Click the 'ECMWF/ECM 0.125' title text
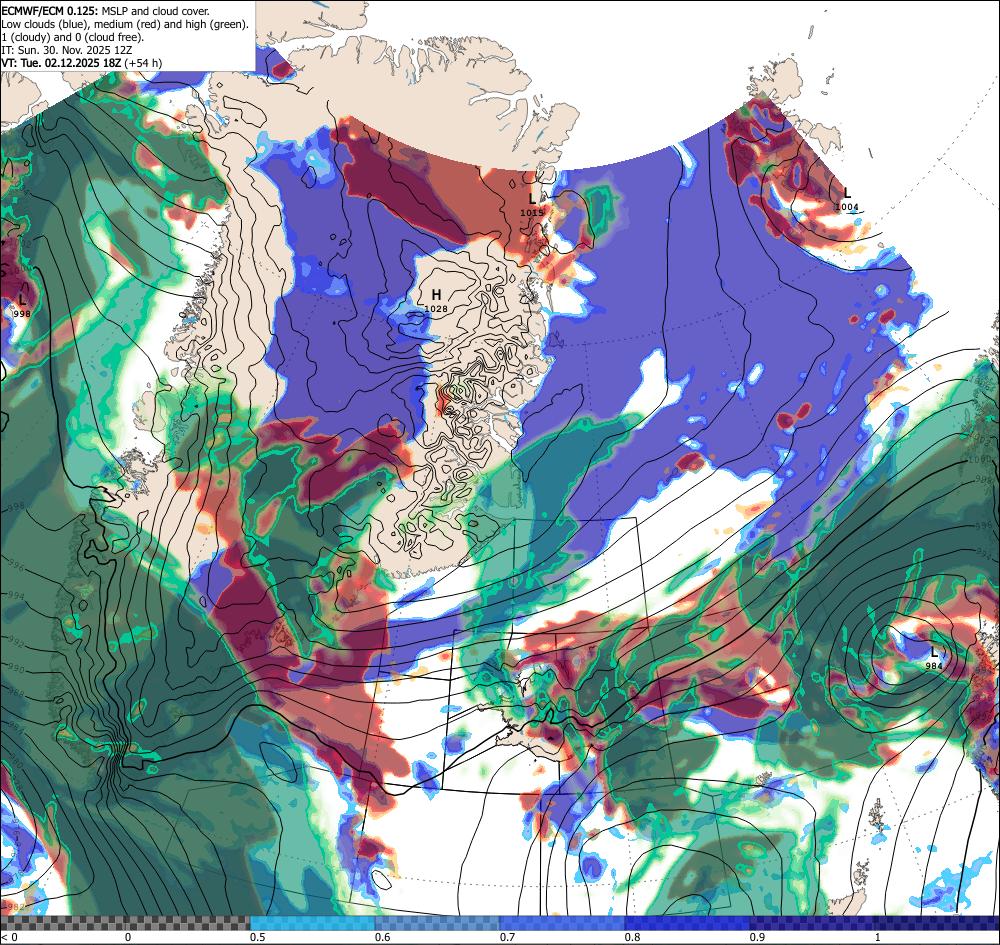Screen dimensions: 1000x945 [x=50, y=11]
